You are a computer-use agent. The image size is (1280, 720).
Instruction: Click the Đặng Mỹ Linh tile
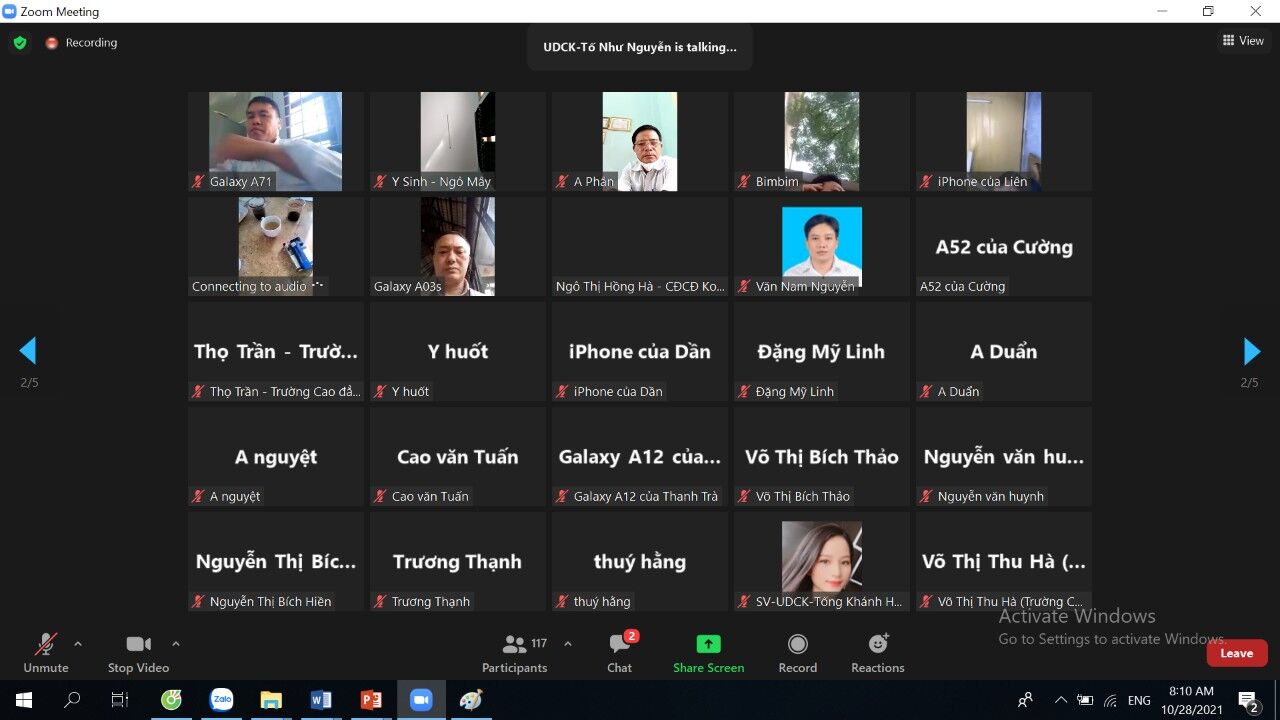coord(822,351)
